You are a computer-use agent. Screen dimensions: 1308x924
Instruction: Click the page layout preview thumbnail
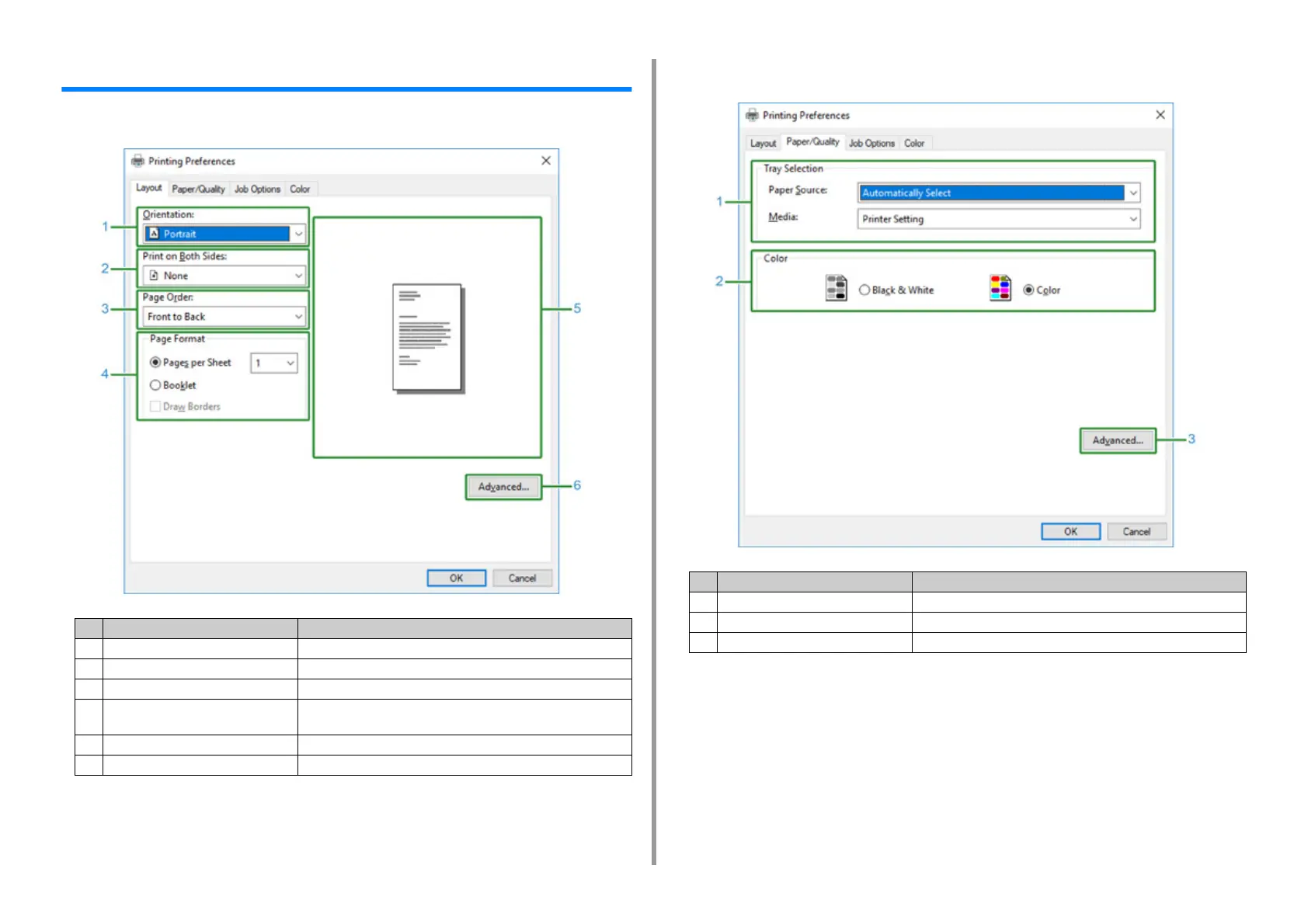(429, 339)
